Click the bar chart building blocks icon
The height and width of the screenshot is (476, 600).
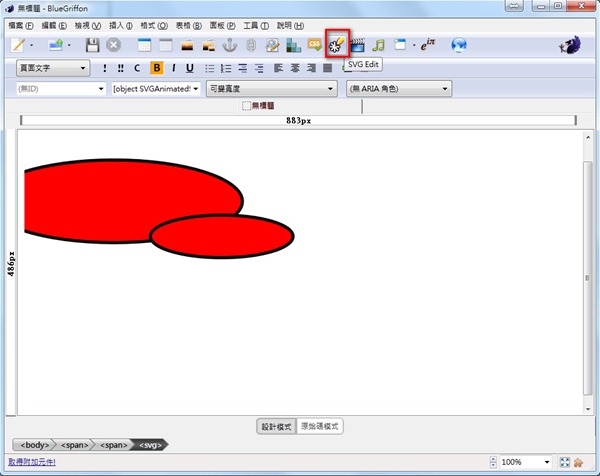coord(293,45)
